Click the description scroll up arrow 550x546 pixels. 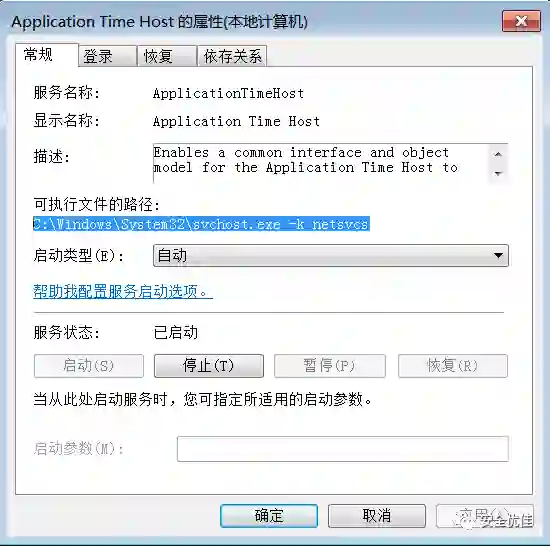(x=498, y=154)
